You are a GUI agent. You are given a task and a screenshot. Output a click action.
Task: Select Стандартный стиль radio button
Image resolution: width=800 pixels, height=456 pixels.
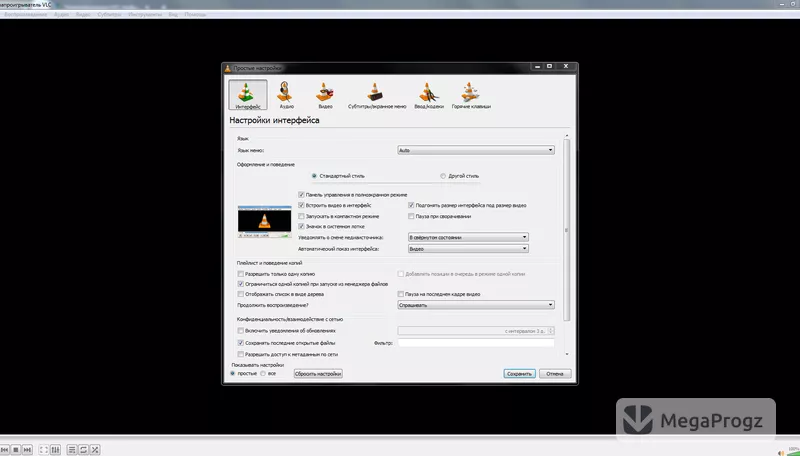(x=314, y=176)
